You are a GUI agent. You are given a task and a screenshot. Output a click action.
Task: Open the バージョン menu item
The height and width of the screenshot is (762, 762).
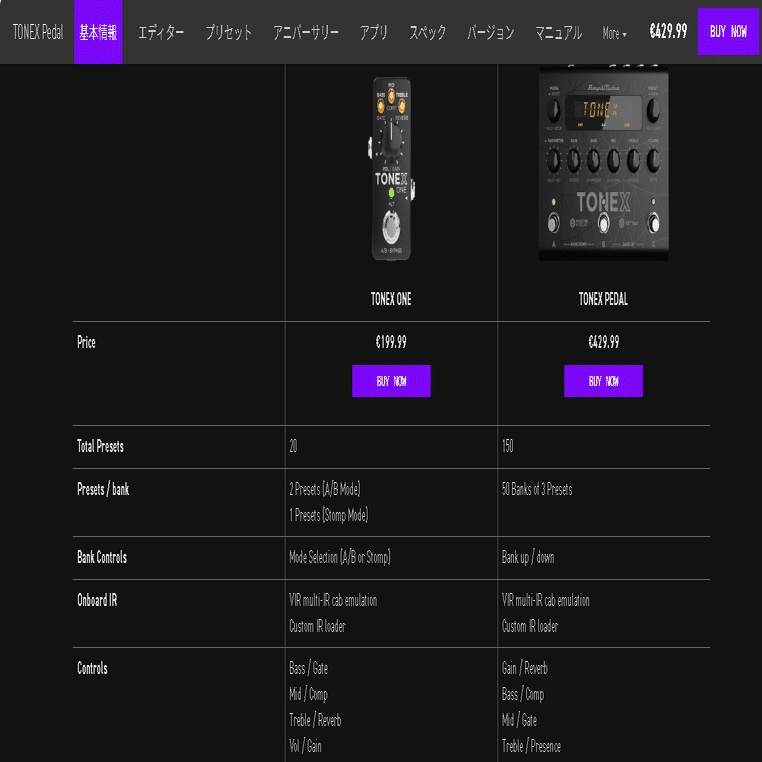(x=490, y=33)
